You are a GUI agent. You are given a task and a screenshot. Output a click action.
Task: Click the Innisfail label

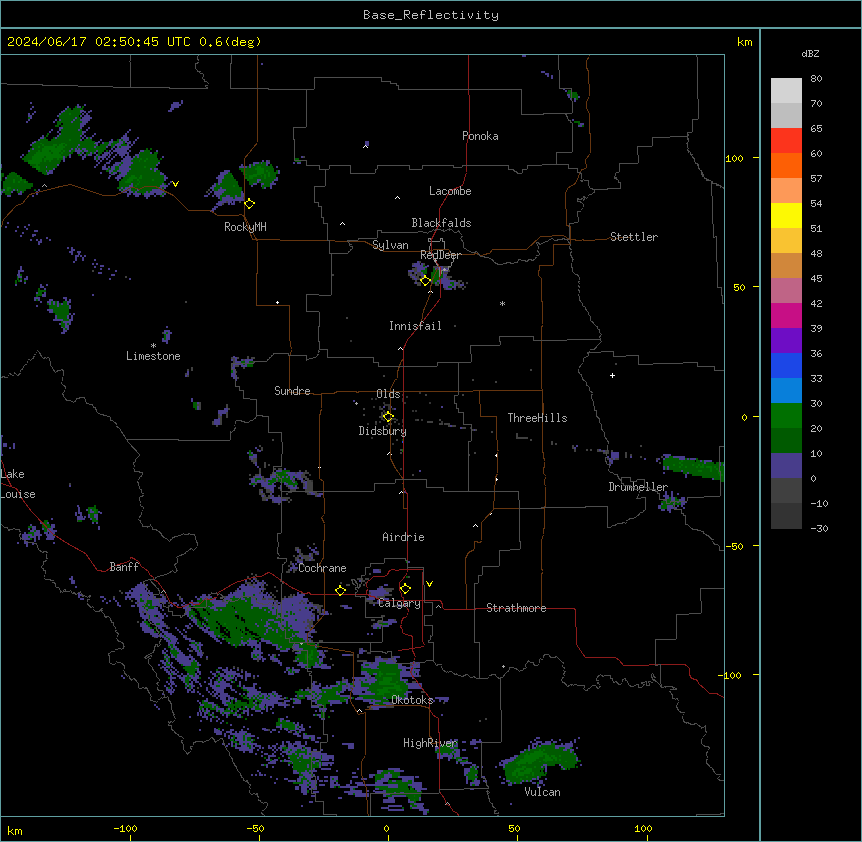(x=415, y=326)
